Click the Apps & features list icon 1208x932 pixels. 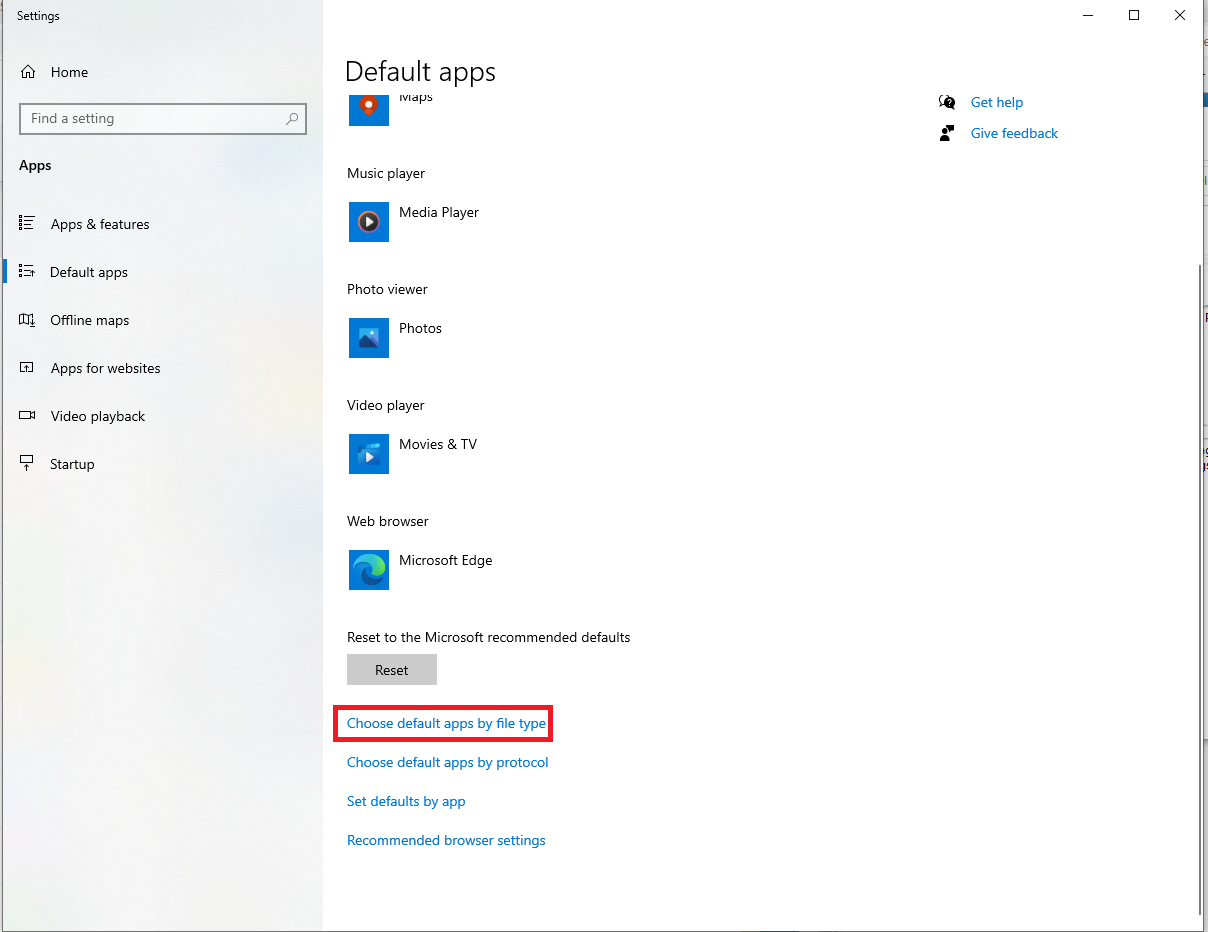point(27,224)
